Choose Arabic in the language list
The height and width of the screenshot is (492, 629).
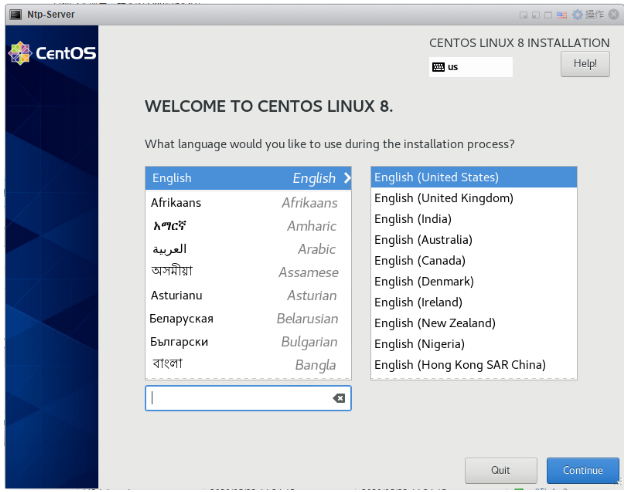click(x=247, y=249)
